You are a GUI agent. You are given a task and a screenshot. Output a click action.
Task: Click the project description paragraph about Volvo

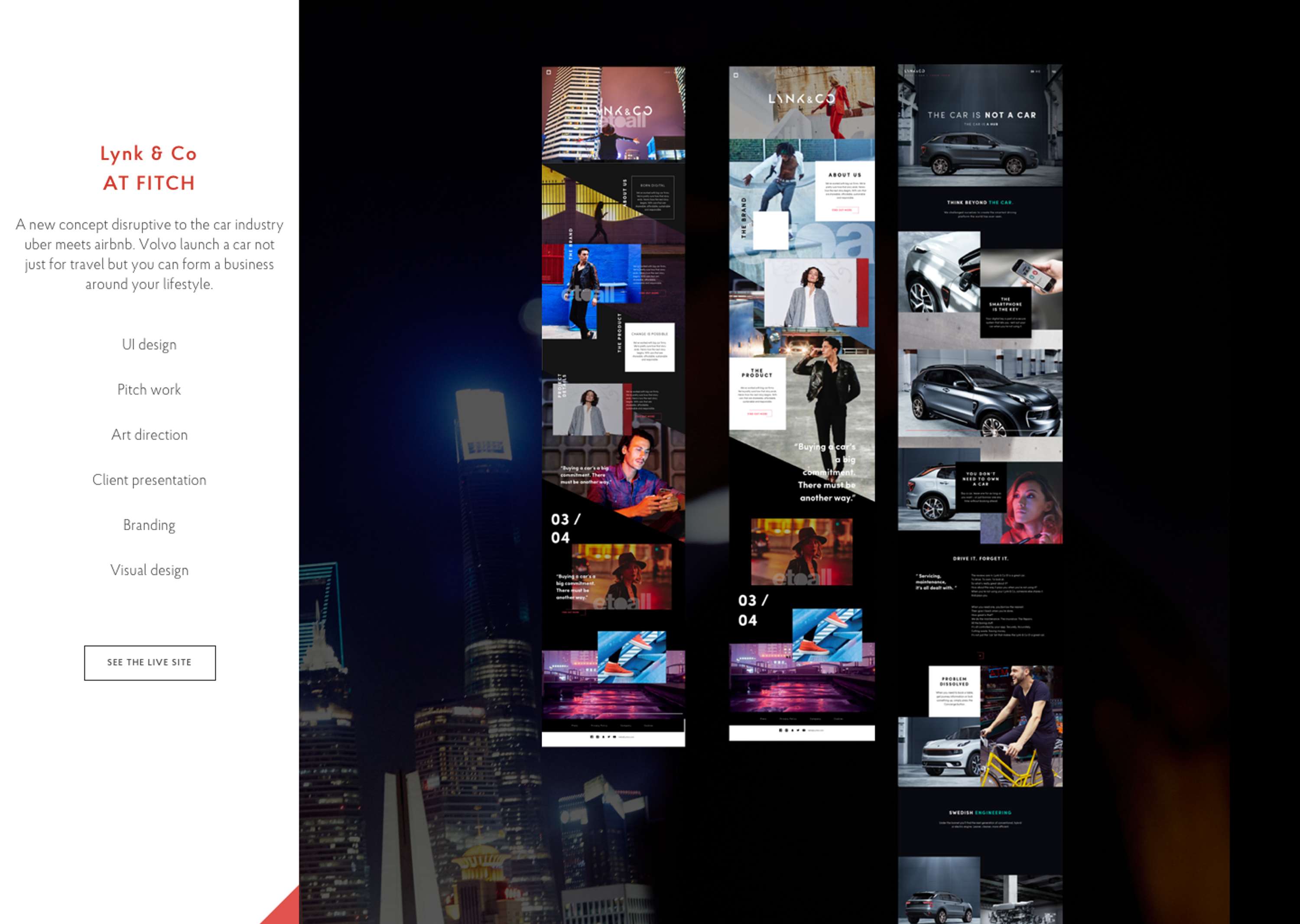click(x=149, y=254)
